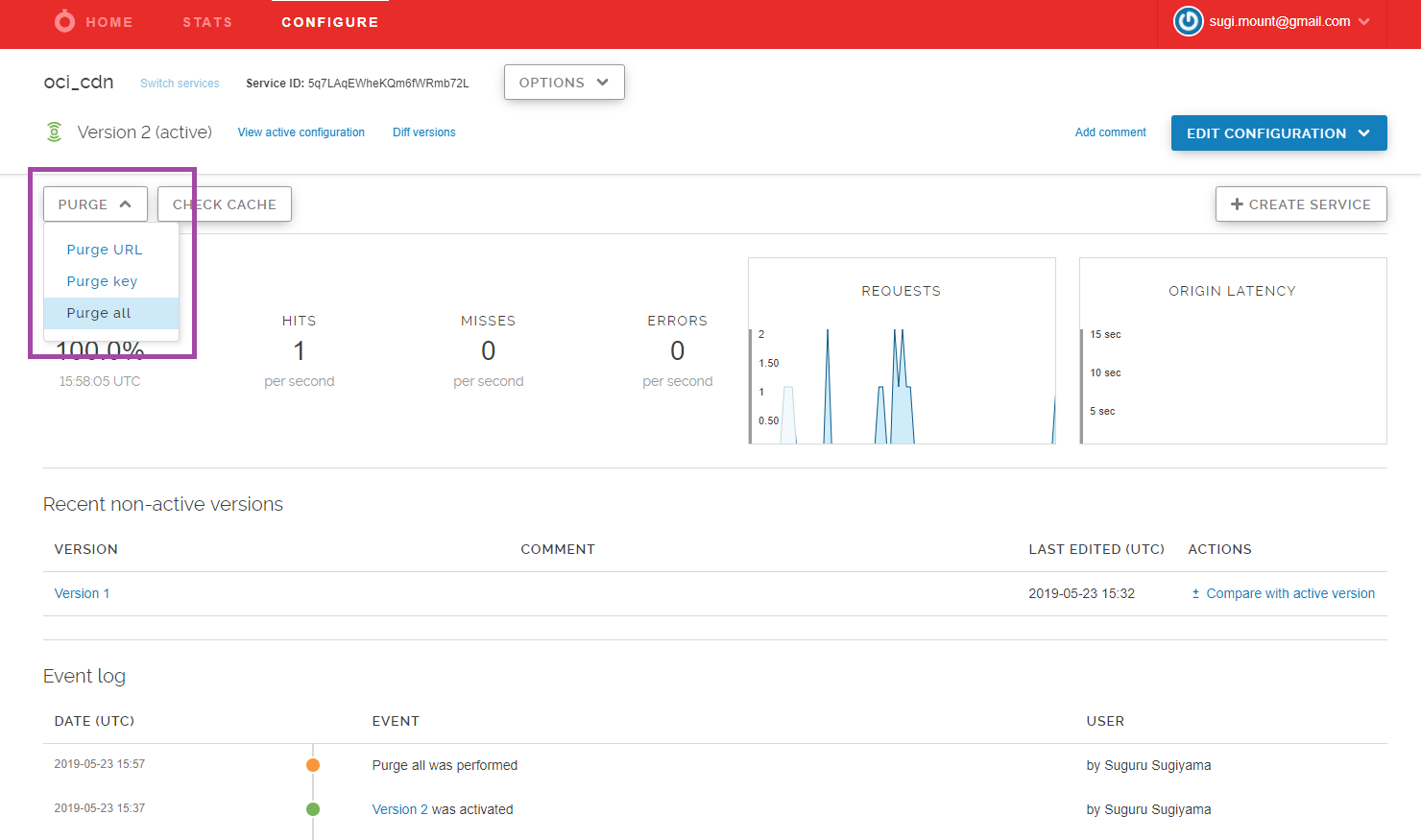Open the OPTIONS dropdown
The height and width of the screenshot is (840, 1421).
[x=565, y=82]
